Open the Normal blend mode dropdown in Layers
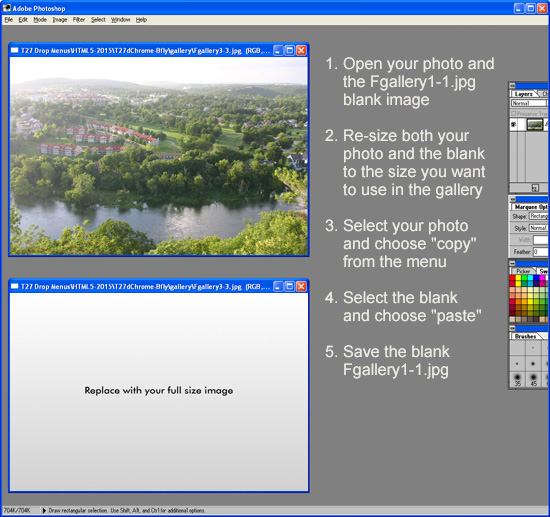550x517 pixels. (529, 103)
